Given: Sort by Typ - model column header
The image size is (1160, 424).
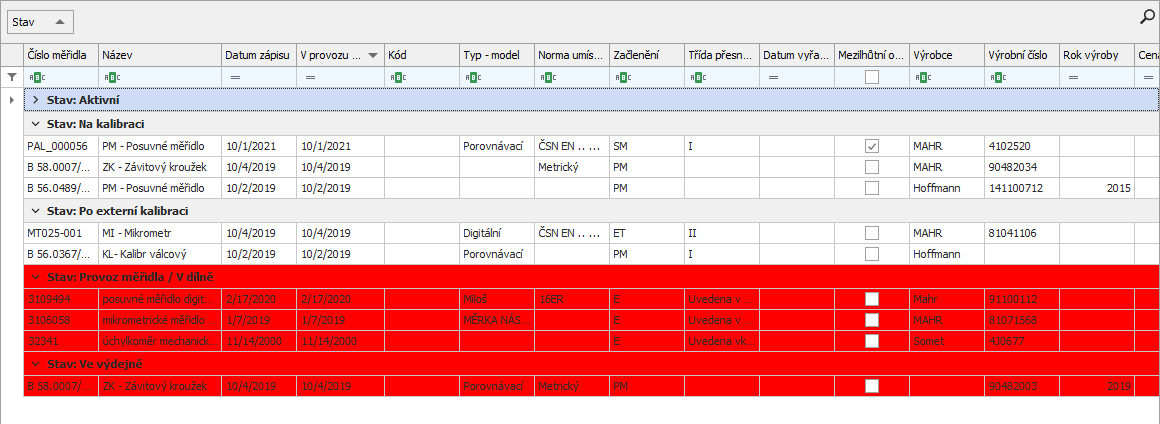Looking at the screenshot, I should pyautogui.click(x=497, y=55).
